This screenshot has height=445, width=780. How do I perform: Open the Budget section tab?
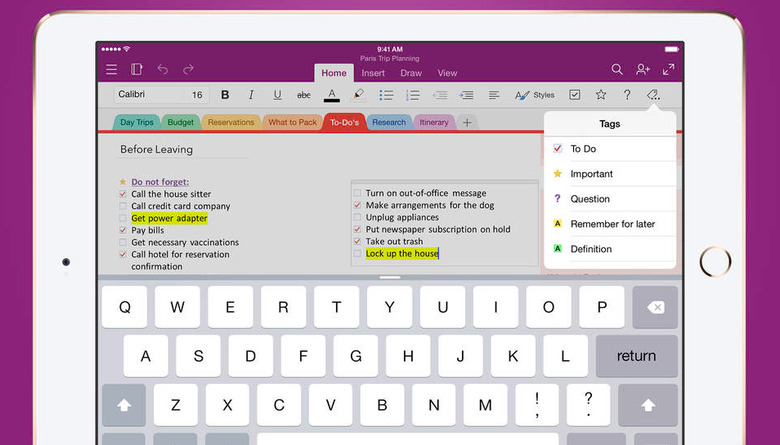pyautogui.click(x=180, y=122)
